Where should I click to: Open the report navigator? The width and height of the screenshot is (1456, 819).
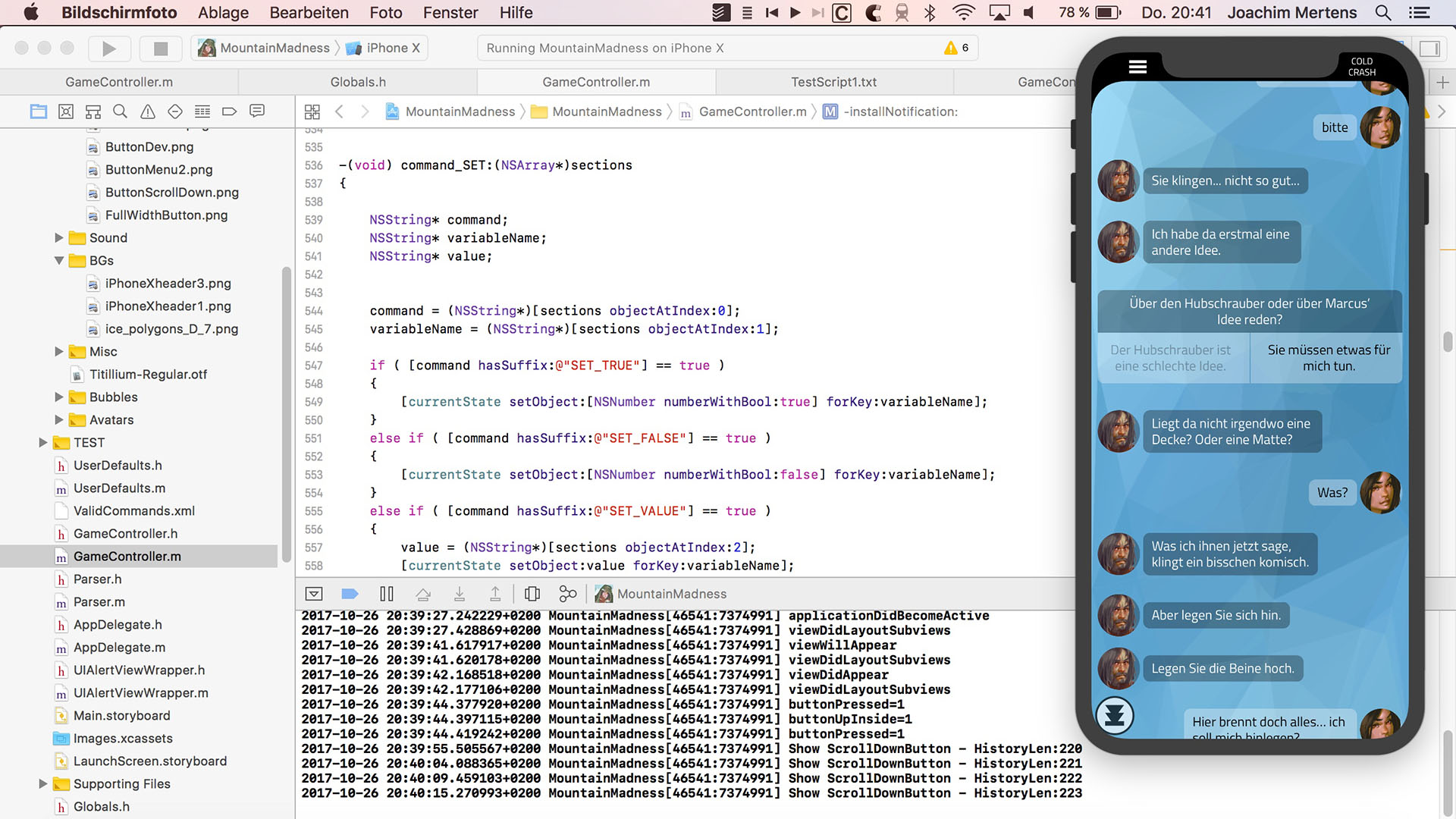(x=257, y=111)
